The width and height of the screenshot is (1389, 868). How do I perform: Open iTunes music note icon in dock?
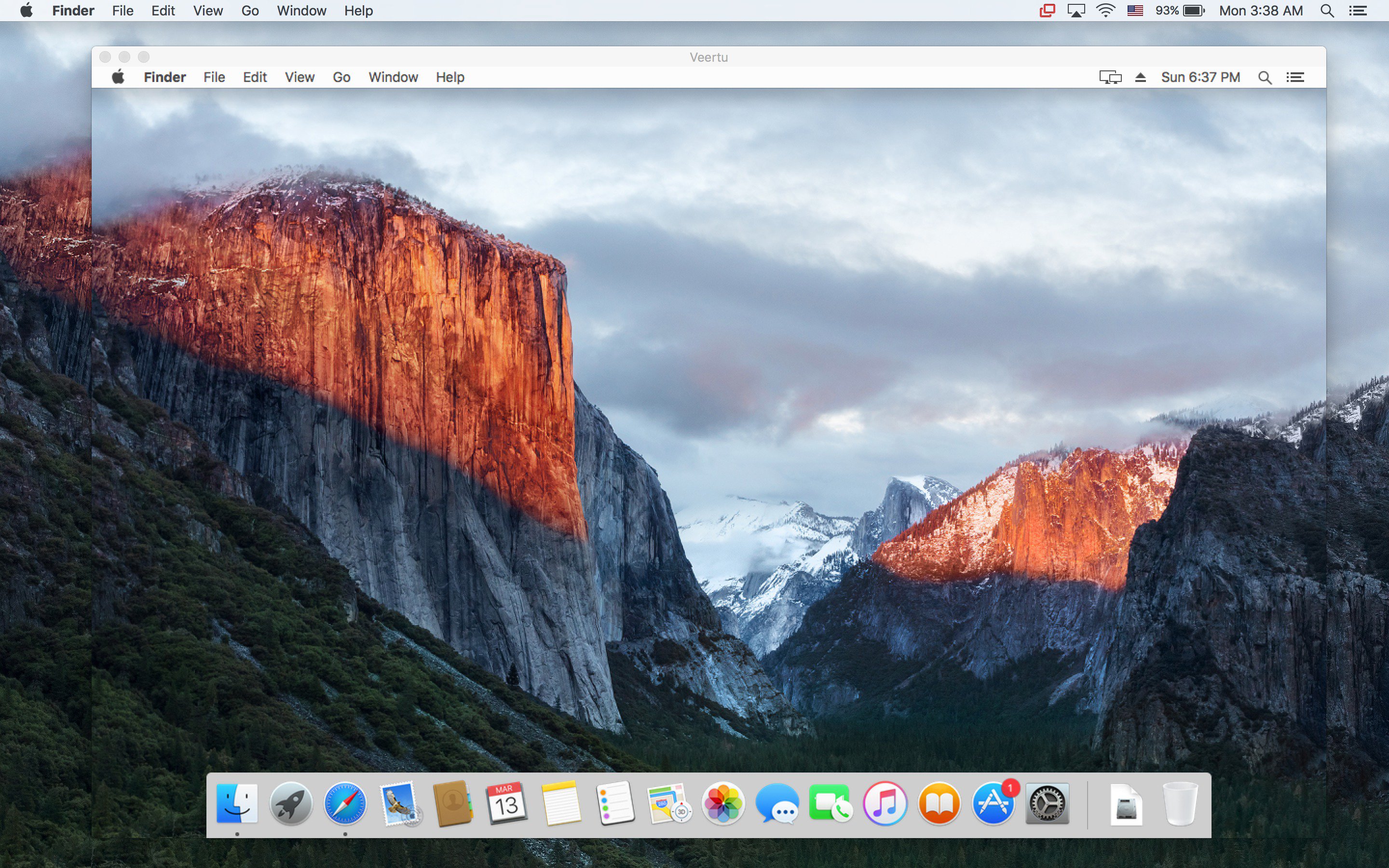pyautogui.click(x=885, y=804)
